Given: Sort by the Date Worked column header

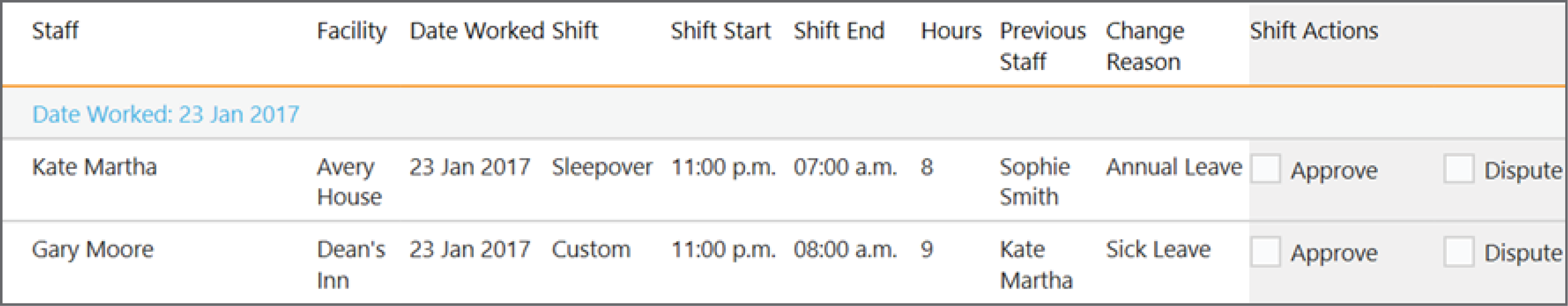Looking at the screenshot, I should coord(477,30).
